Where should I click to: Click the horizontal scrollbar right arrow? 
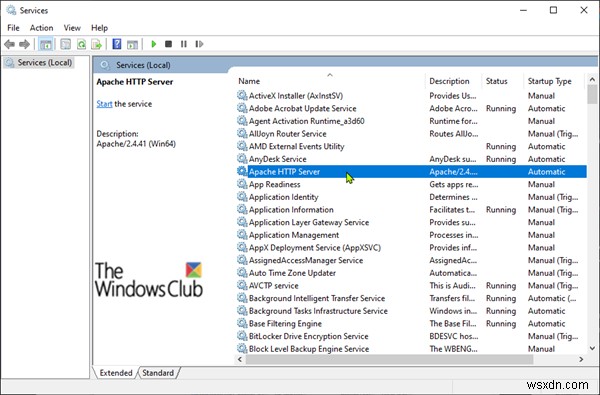tap(581, 359)
